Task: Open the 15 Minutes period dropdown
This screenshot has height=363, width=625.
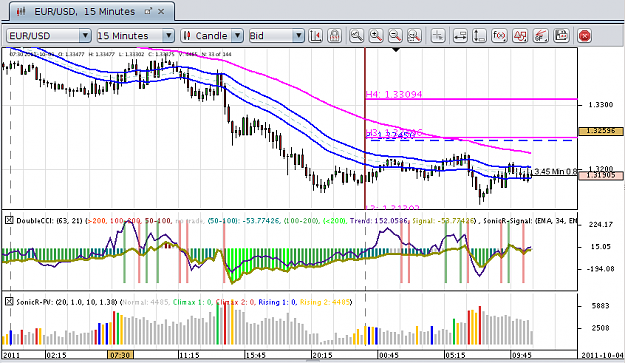Action: [x=136, y=36]
